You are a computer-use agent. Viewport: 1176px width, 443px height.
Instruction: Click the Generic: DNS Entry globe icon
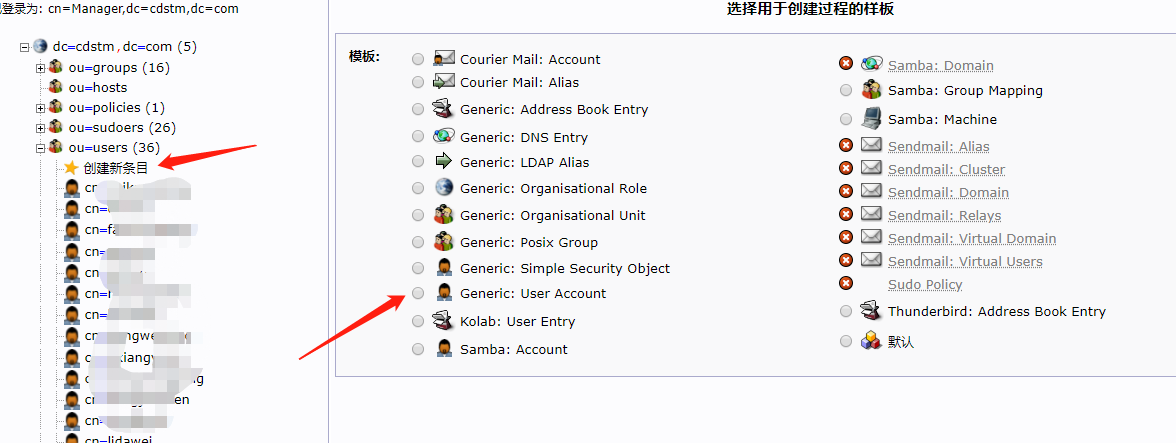[x=444, y=136]
